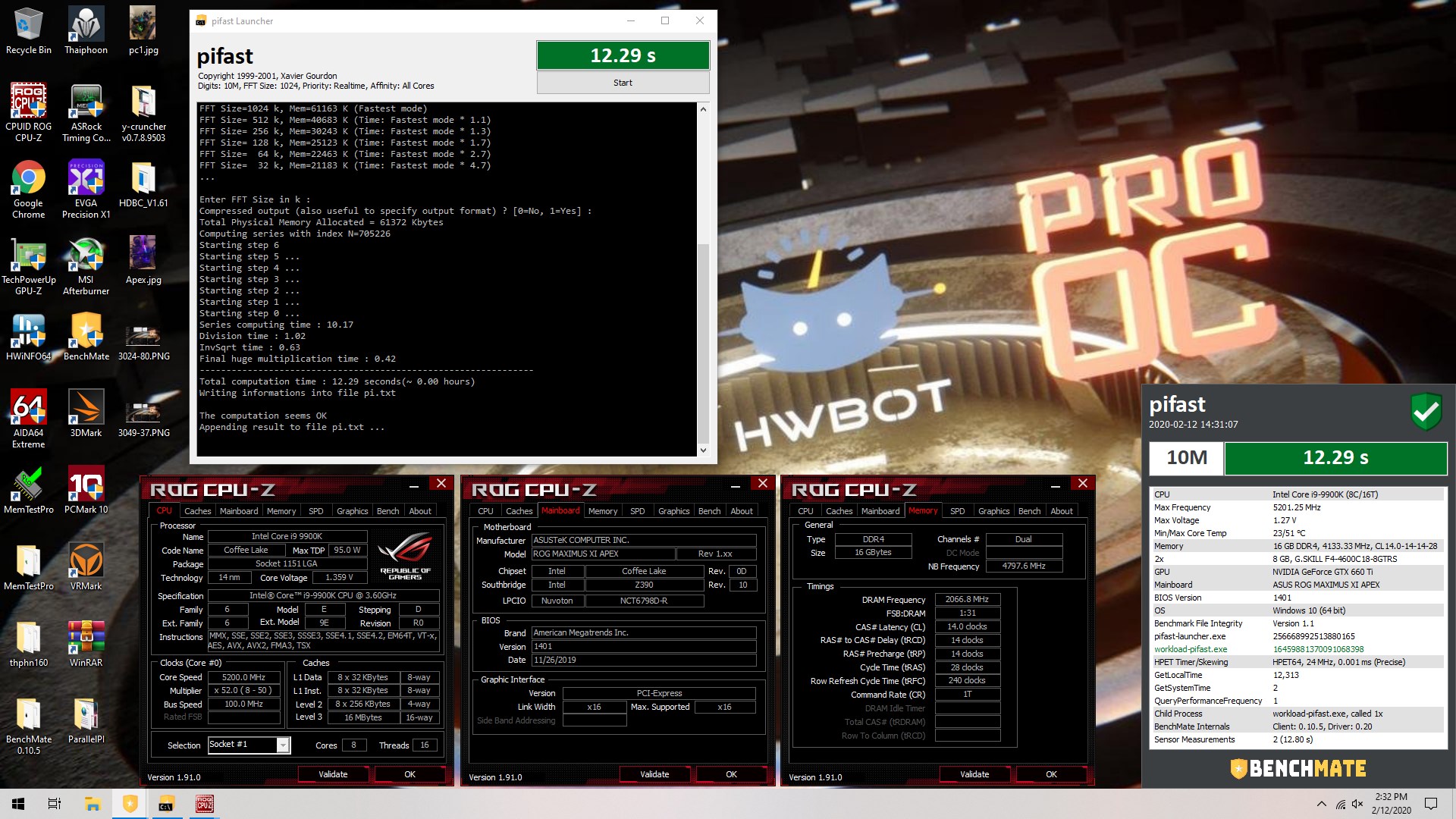
Task: Open the Thaiphoon desktop icon
Action: click(86, 31)
